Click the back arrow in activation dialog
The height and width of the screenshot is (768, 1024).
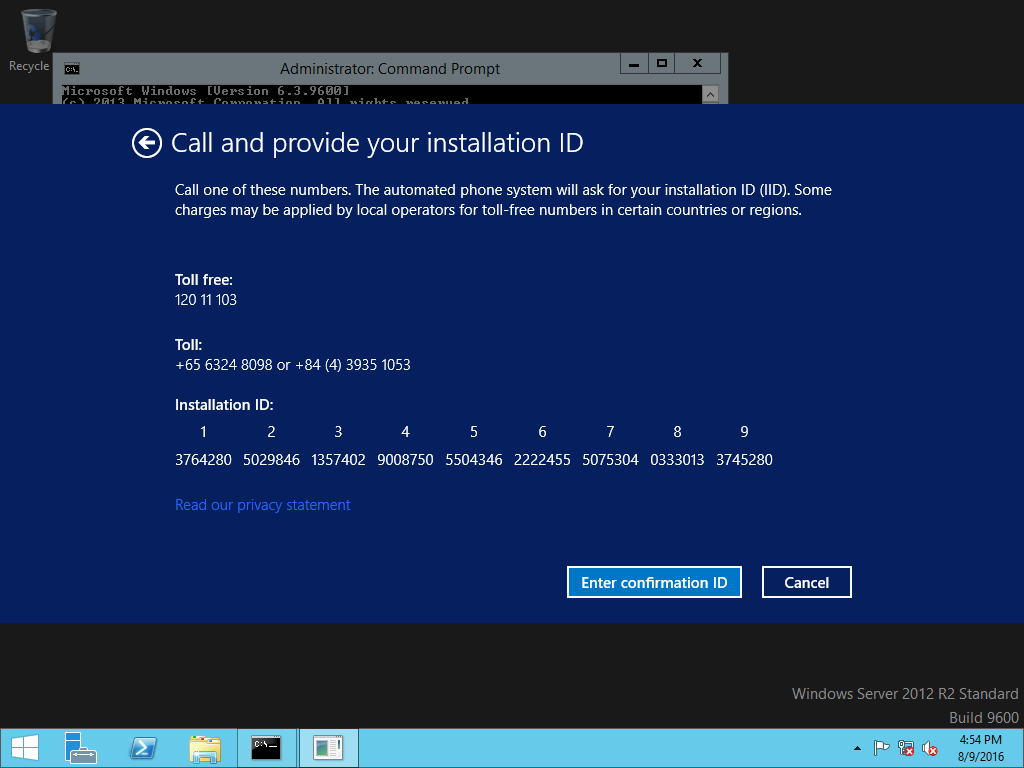pos(146,143)
